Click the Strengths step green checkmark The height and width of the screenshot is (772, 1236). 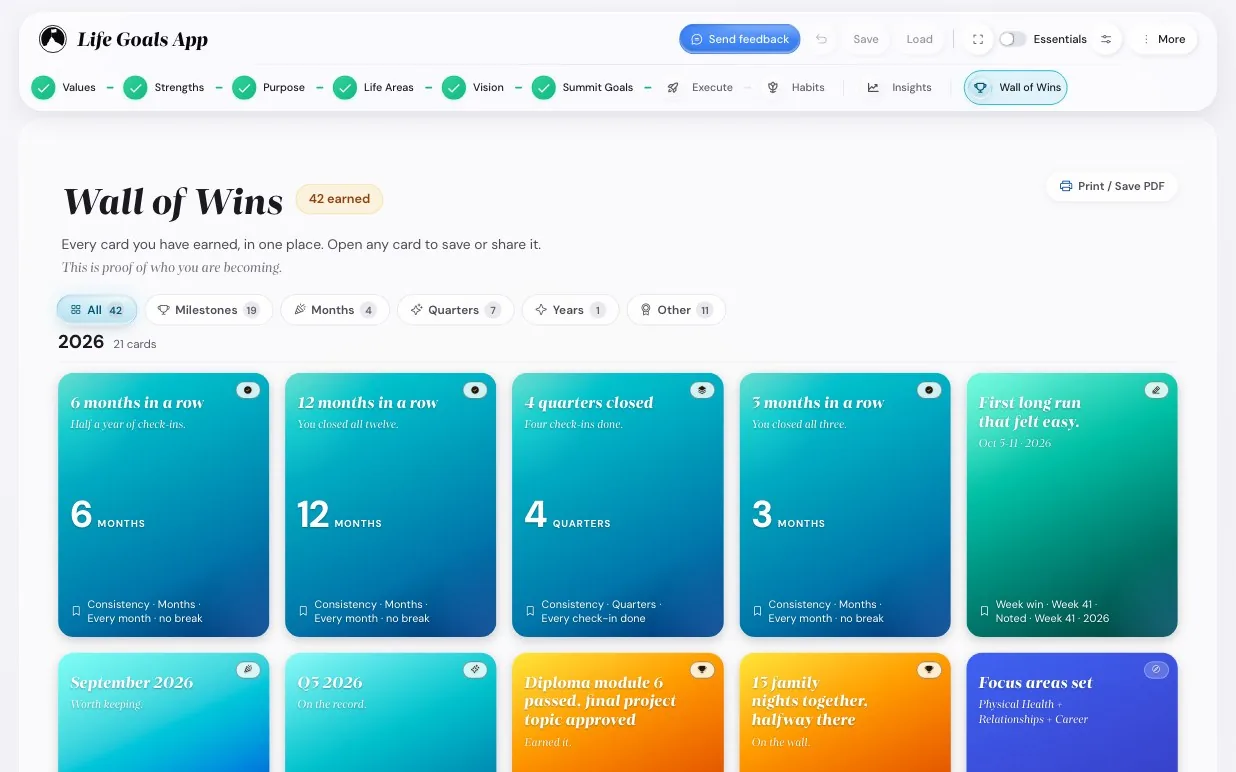pos(135,88)
